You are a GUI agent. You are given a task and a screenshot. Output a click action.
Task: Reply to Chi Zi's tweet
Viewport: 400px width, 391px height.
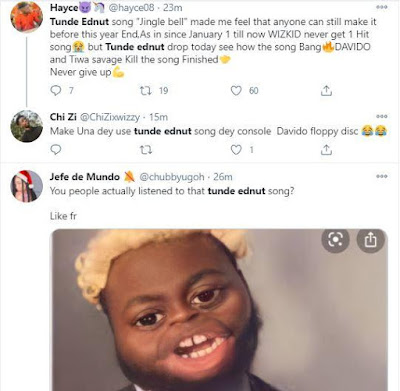click(x=56, y=150)
